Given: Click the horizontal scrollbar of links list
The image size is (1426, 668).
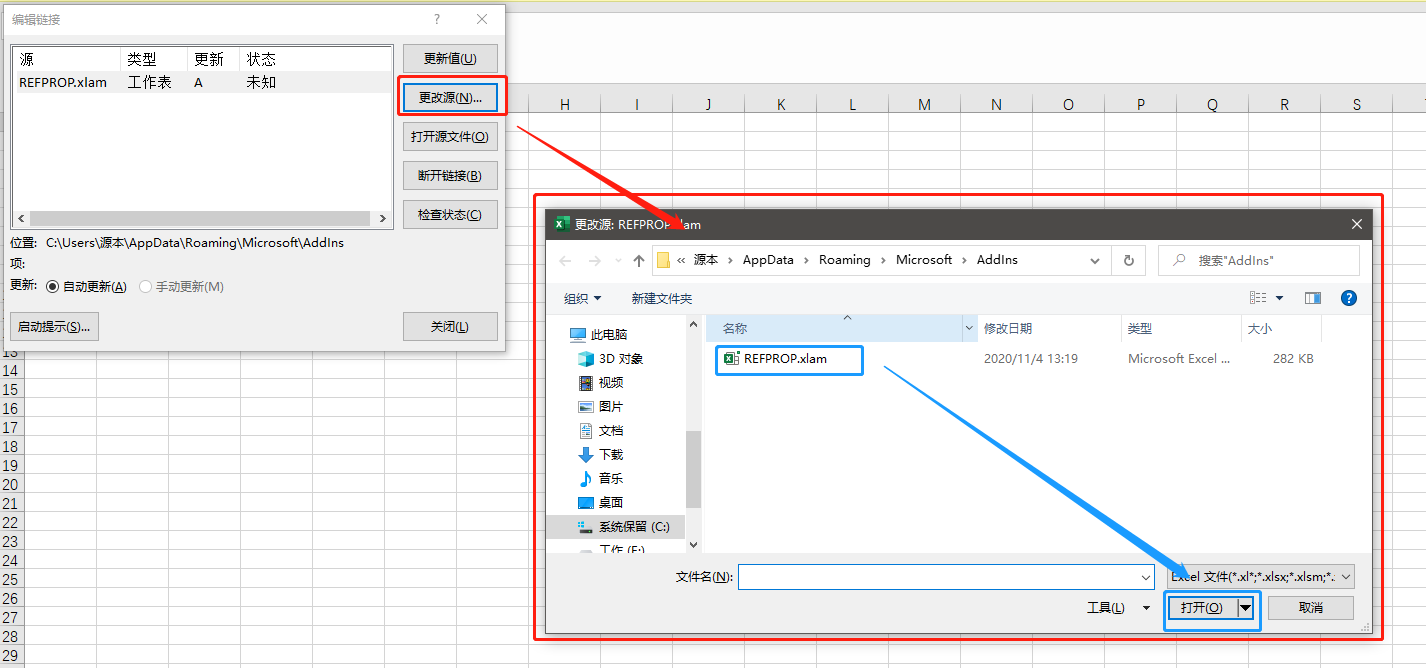Looking at the screenshot, I should coord(202,218).
